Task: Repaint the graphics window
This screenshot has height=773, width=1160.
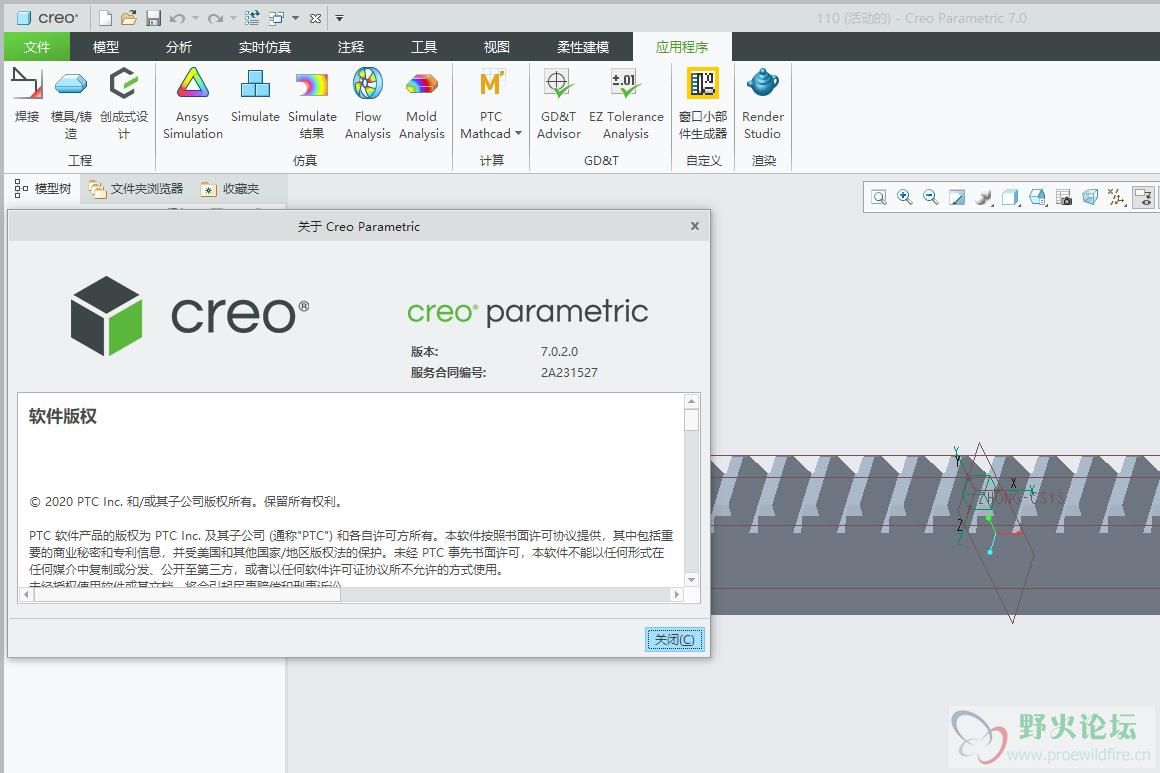Action: point(957,198)
